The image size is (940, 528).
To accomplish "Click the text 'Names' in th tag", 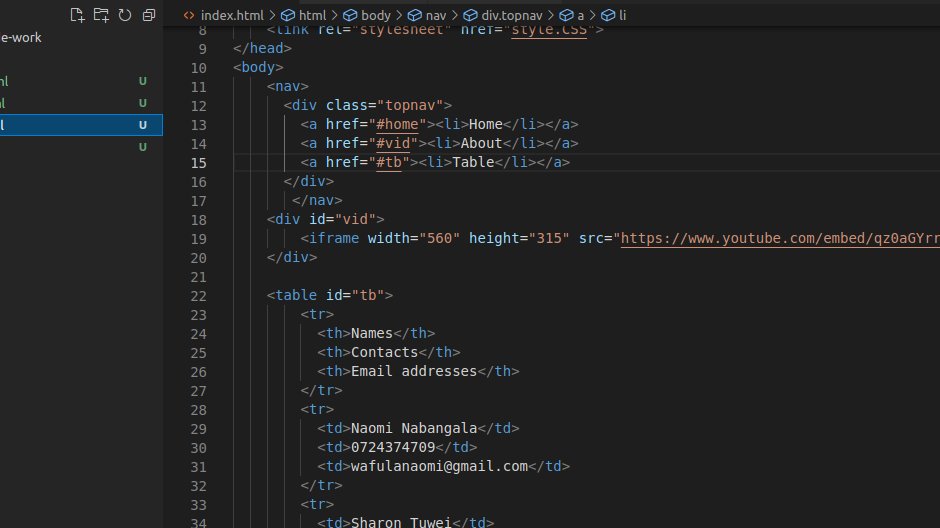I will pos(372,333).
